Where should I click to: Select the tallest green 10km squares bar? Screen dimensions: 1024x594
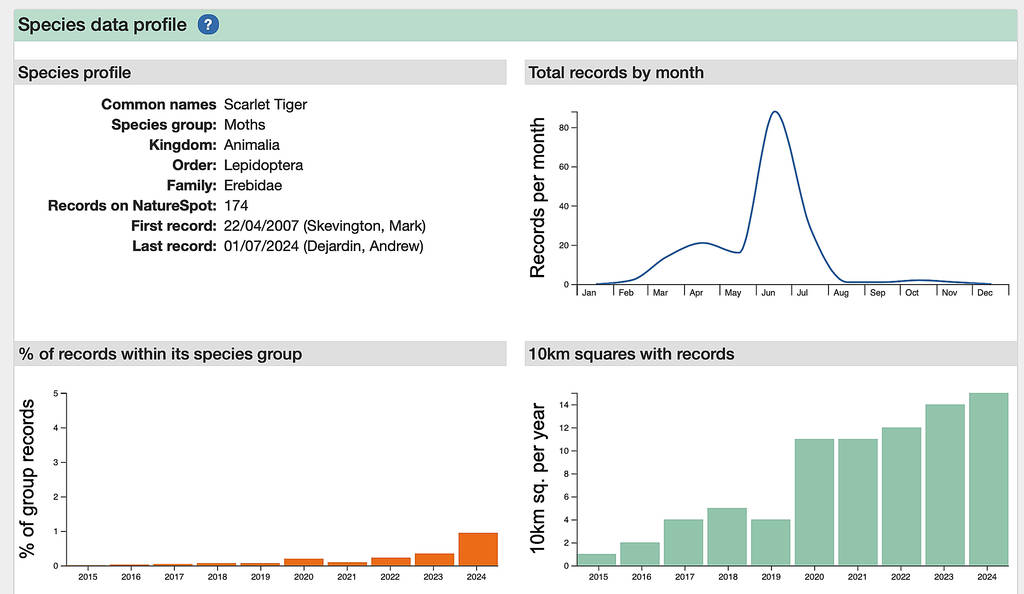click(x=989, y=480)
